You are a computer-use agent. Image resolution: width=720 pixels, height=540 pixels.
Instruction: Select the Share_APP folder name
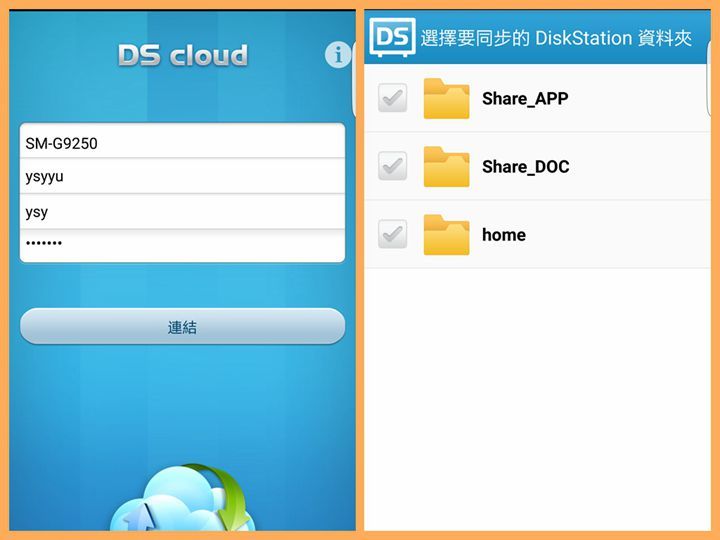click(x=525, y=99)
